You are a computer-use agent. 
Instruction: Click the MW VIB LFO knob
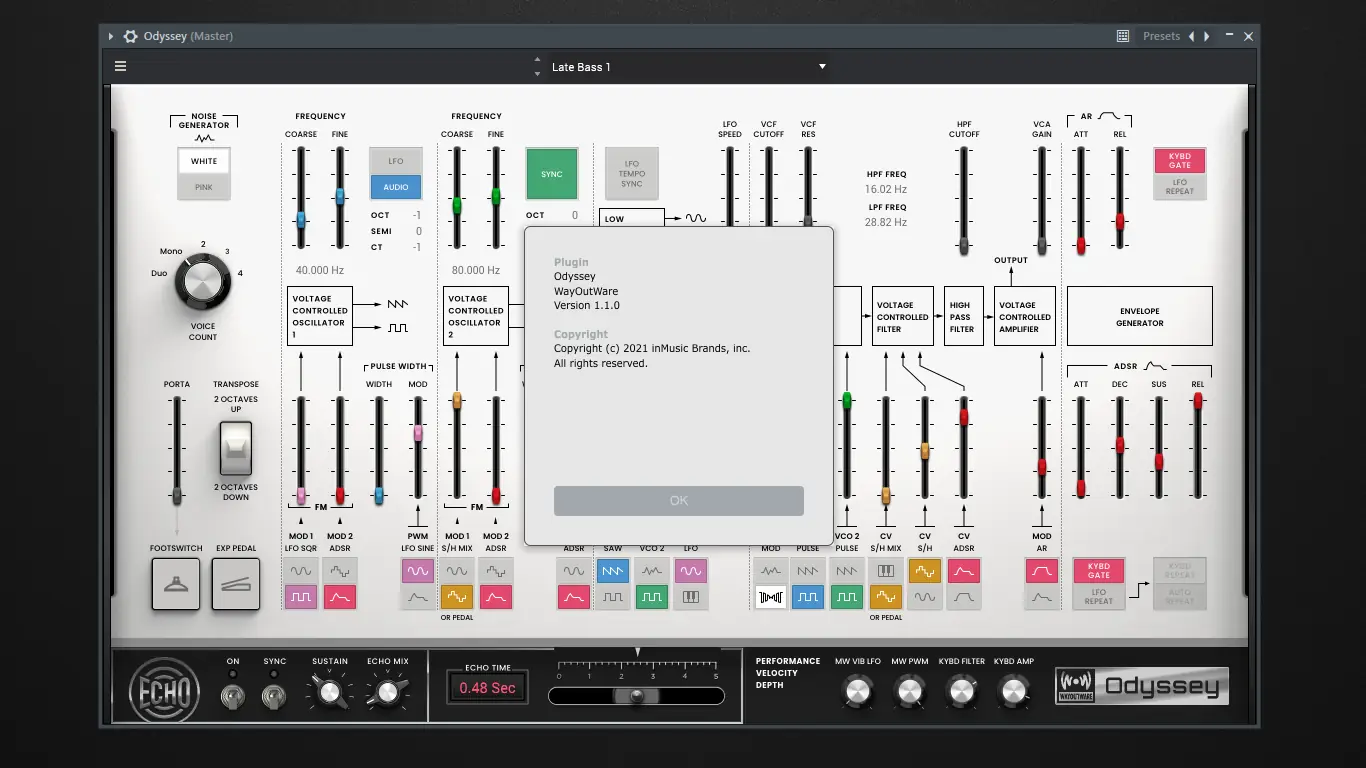click(857, 690)
